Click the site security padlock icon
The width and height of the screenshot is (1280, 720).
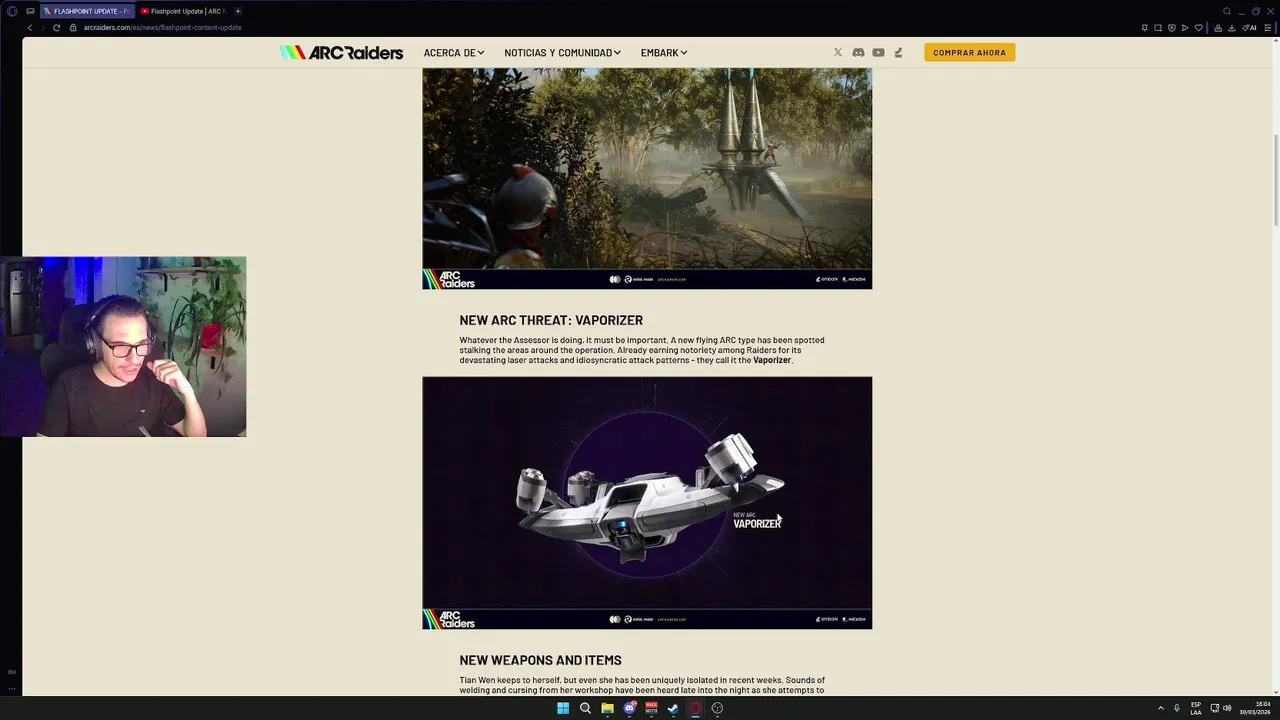73,27
